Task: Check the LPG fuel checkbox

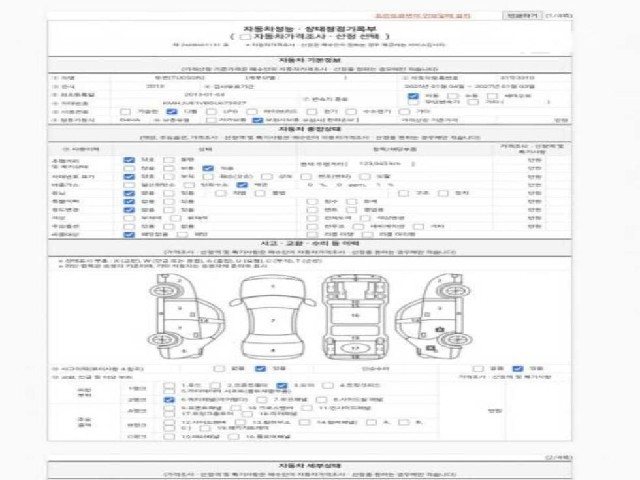Action: (211, 111)
